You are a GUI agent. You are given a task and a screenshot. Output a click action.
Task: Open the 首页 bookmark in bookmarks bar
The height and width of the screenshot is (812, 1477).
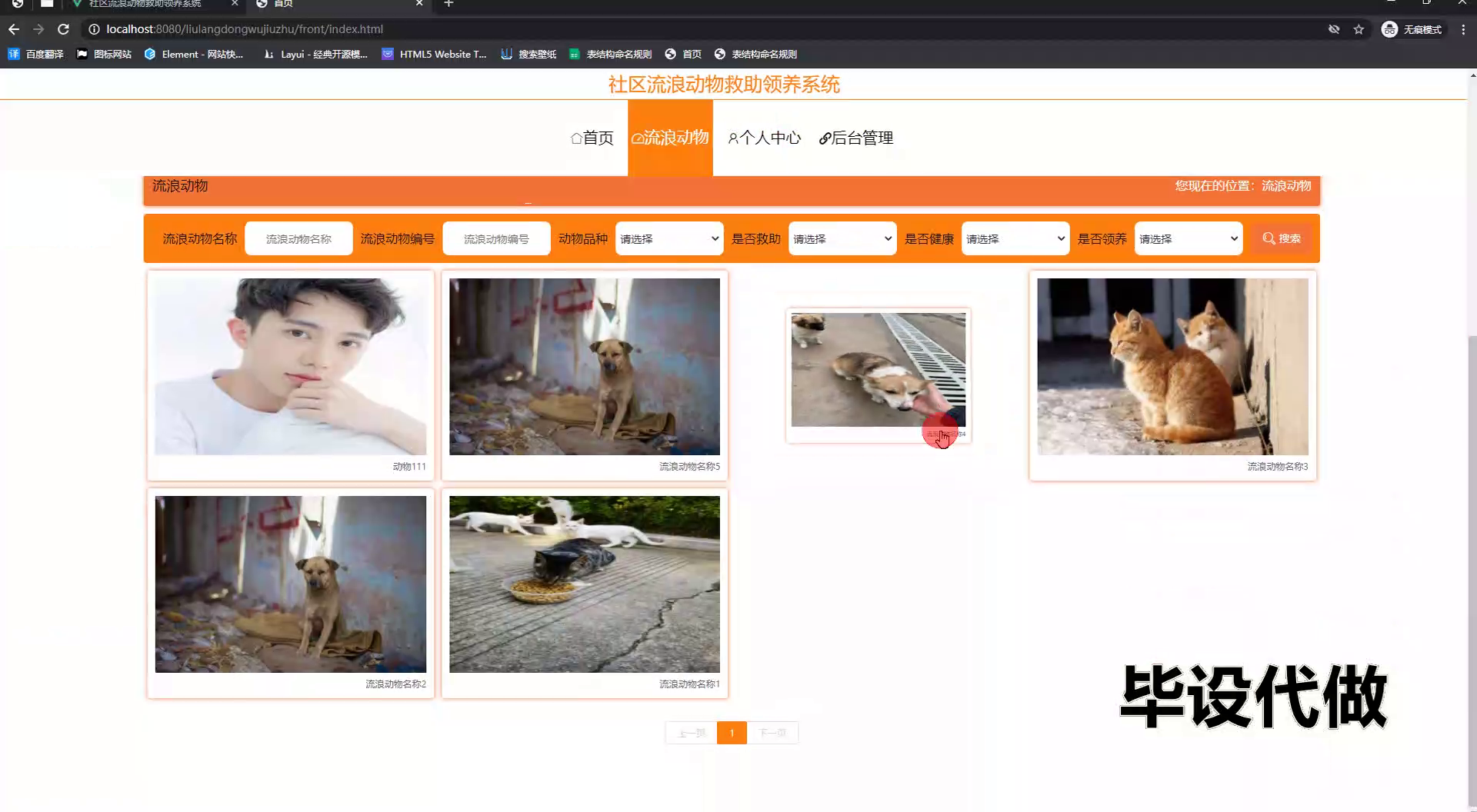tap(683, 54)
